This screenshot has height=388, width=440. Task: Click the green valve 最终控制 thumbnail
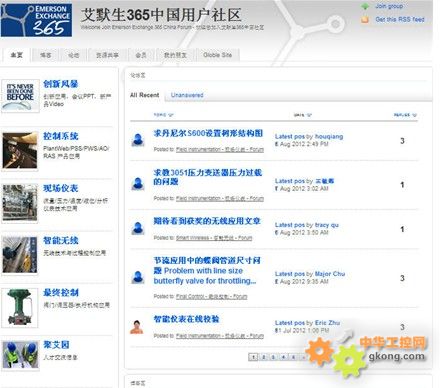coord(20,307)
